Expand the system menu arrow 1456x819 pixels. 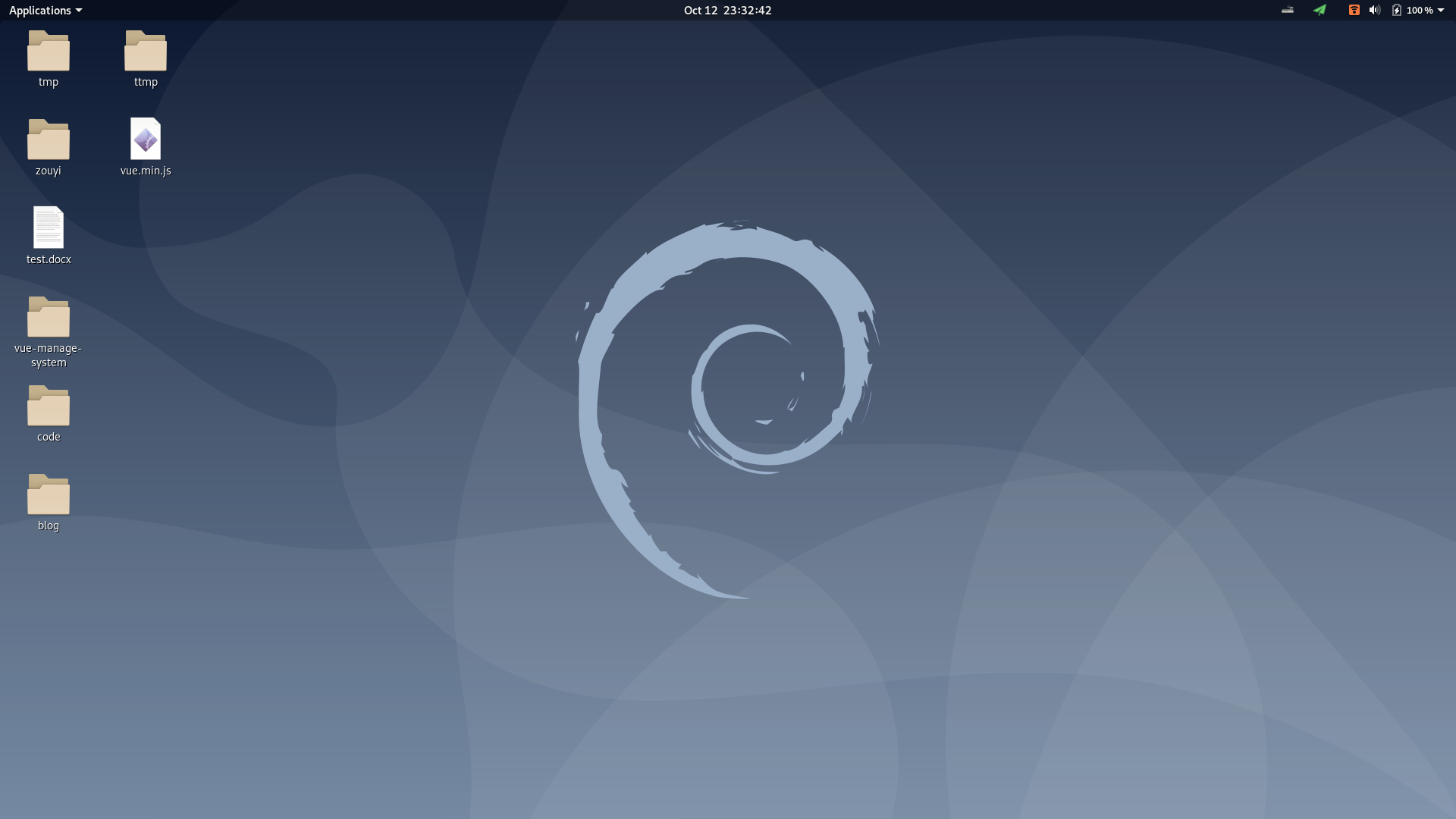click(1441, 10)
